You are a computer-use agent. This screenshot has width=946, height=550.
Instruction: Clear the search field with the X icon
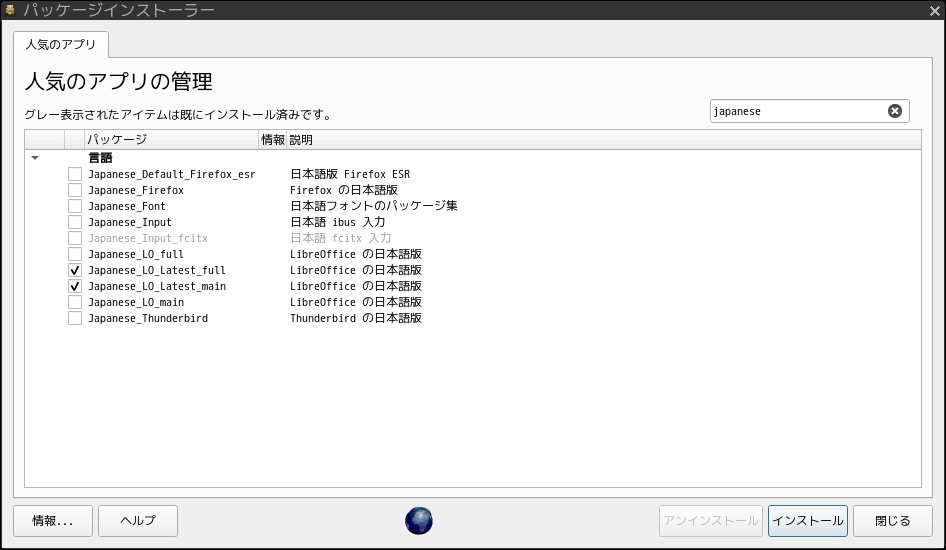895,111
